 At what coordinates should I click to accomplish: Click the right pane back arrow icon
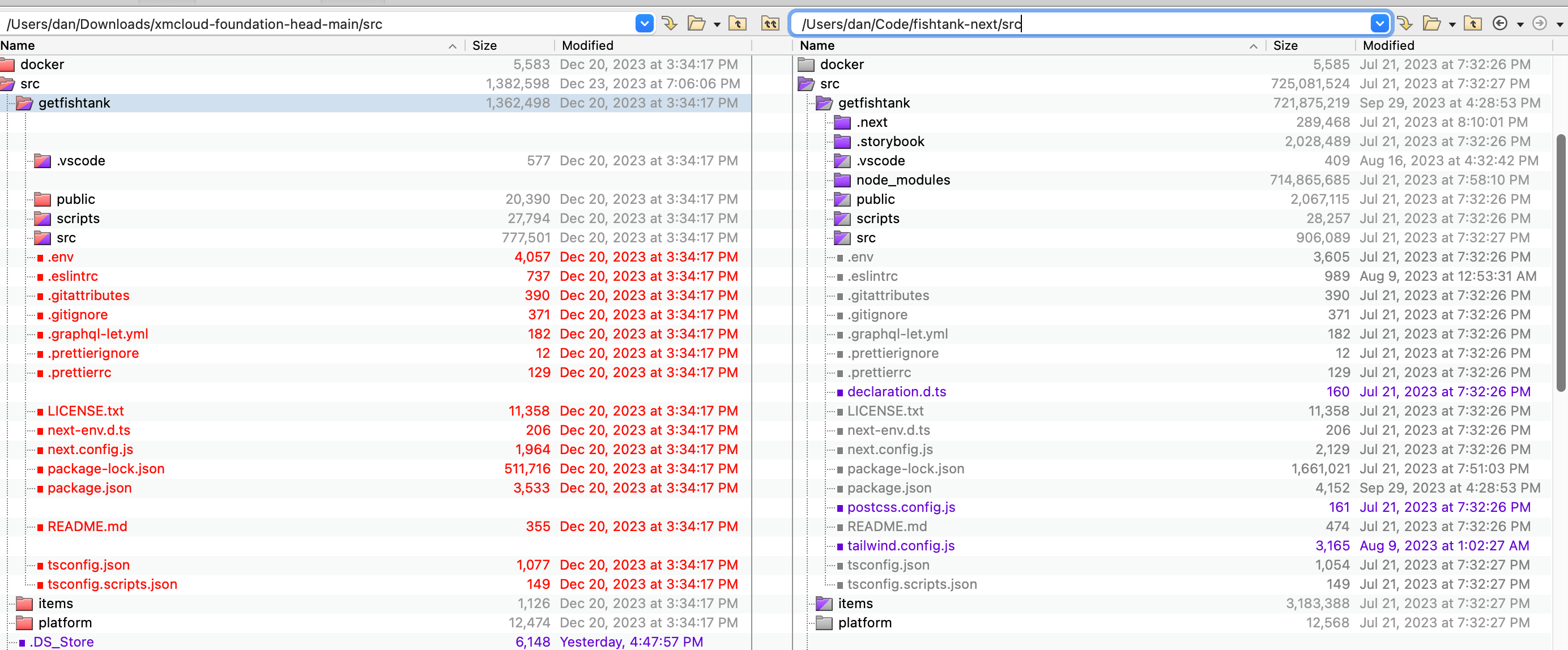click(x=1500, y=24)
